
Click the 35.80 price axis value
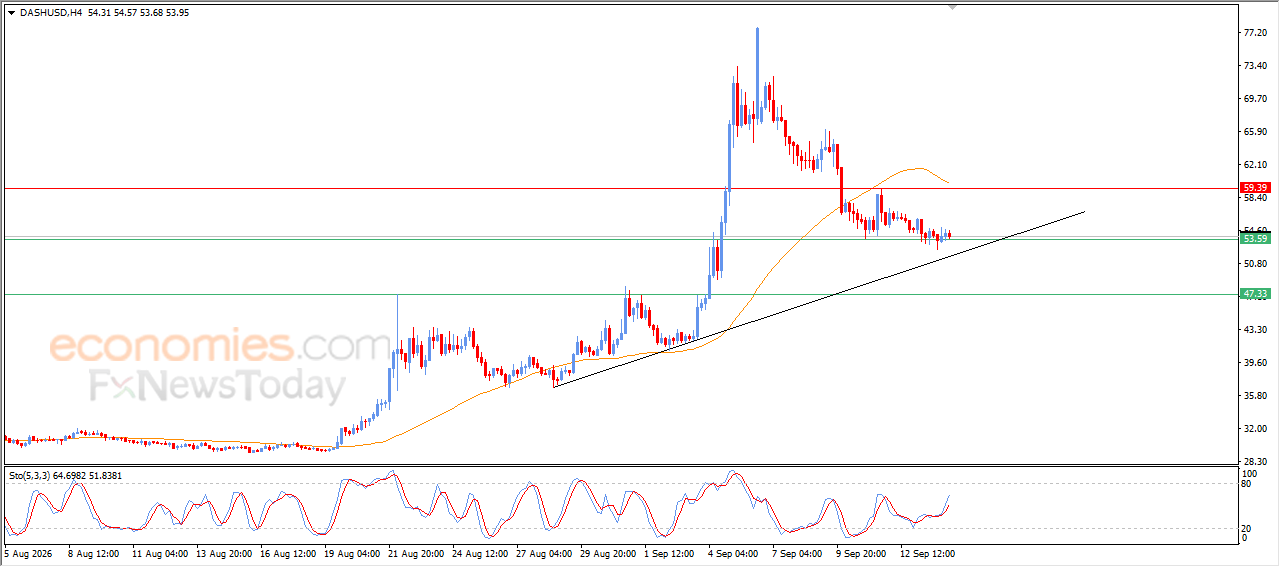point(1255,396)
